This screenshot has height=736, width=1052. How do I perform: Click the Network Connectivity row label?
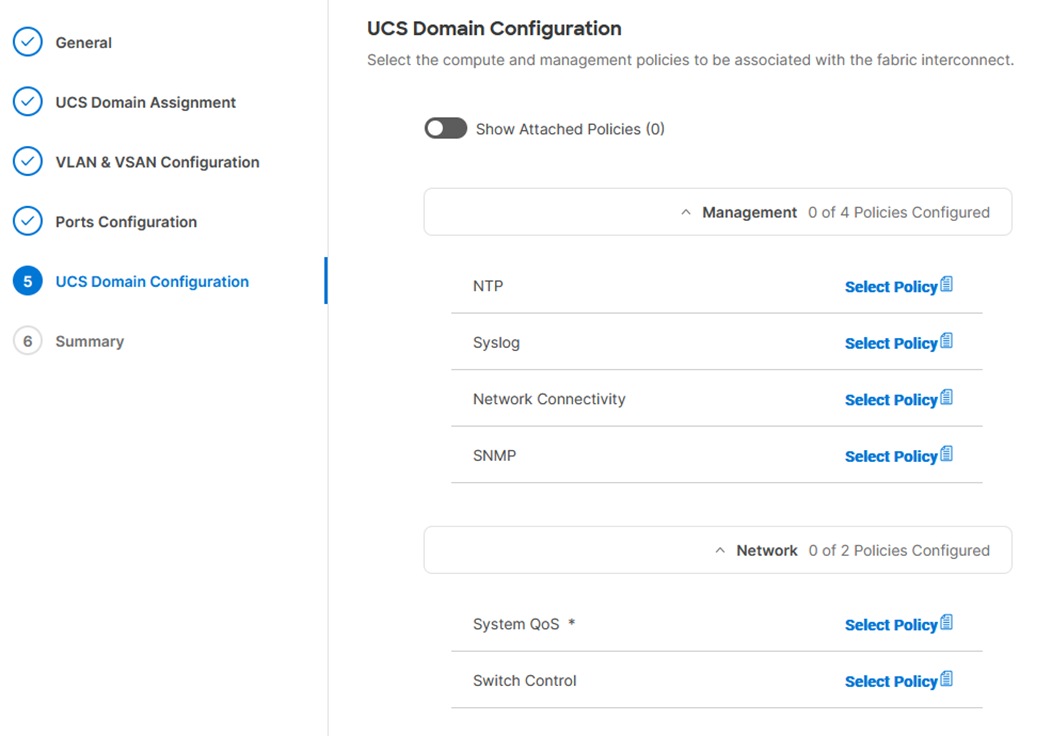coord(549,399)
